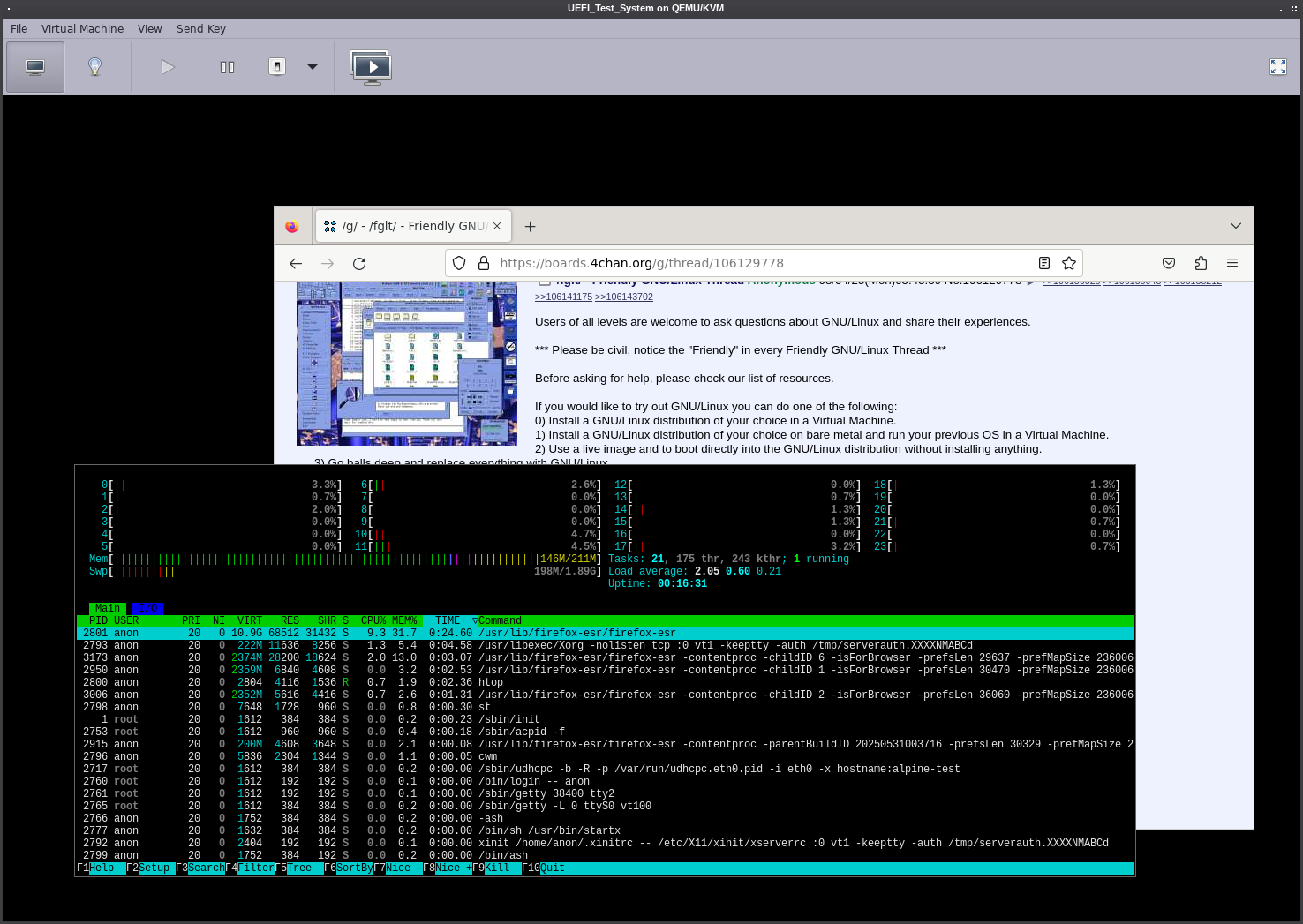The width and height of the screenshot is (1303, 924).
Task: Select the htop process row PID 2800
Action: (x=605, y=682)
